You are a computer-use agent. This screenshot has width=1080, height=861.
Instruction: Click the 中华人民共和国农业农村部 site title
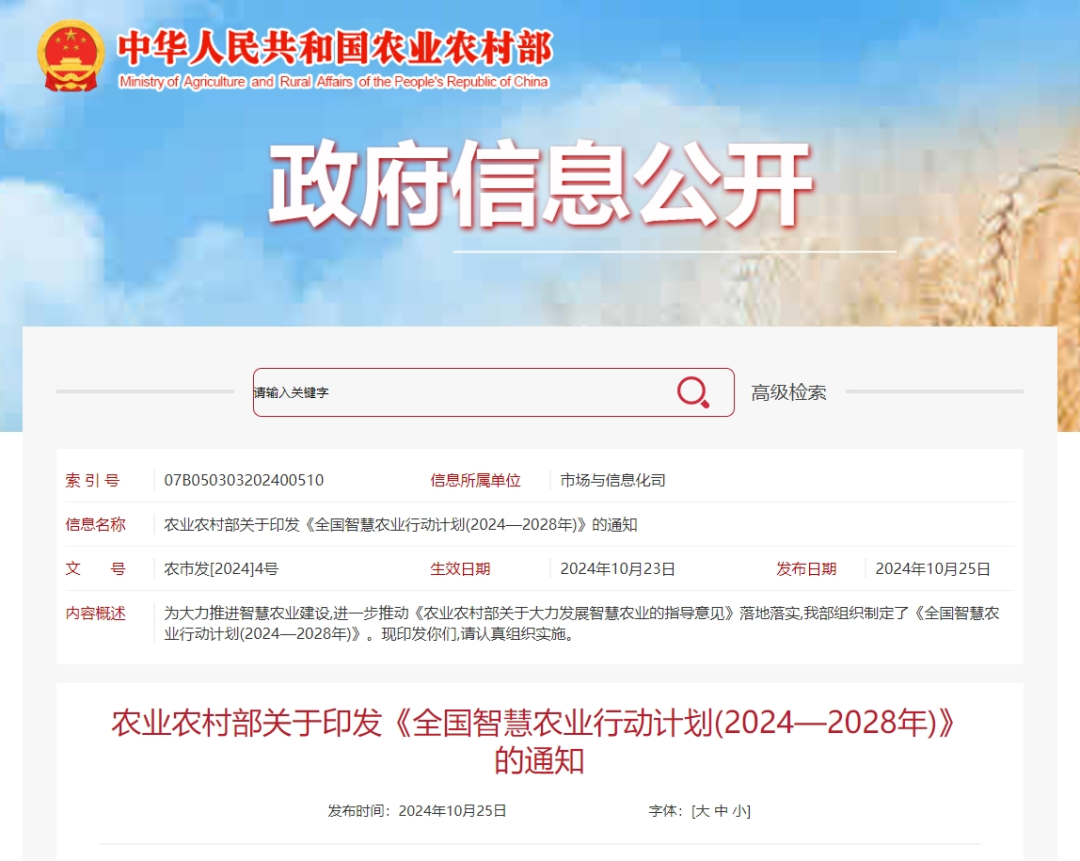click(334, 47)
